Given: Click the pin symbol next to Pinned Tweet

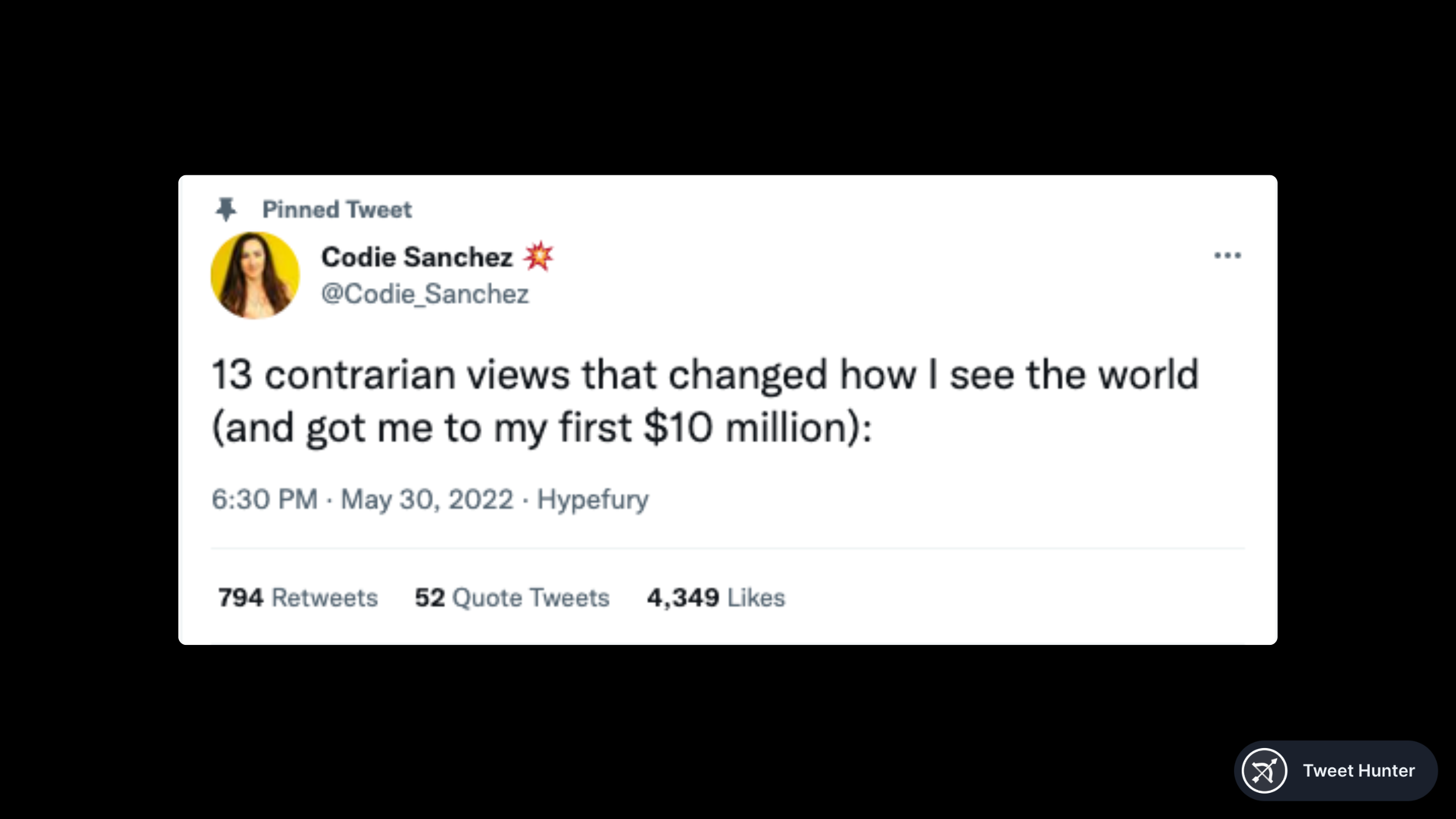Looking at the screenshot, I should coord(225,209).
